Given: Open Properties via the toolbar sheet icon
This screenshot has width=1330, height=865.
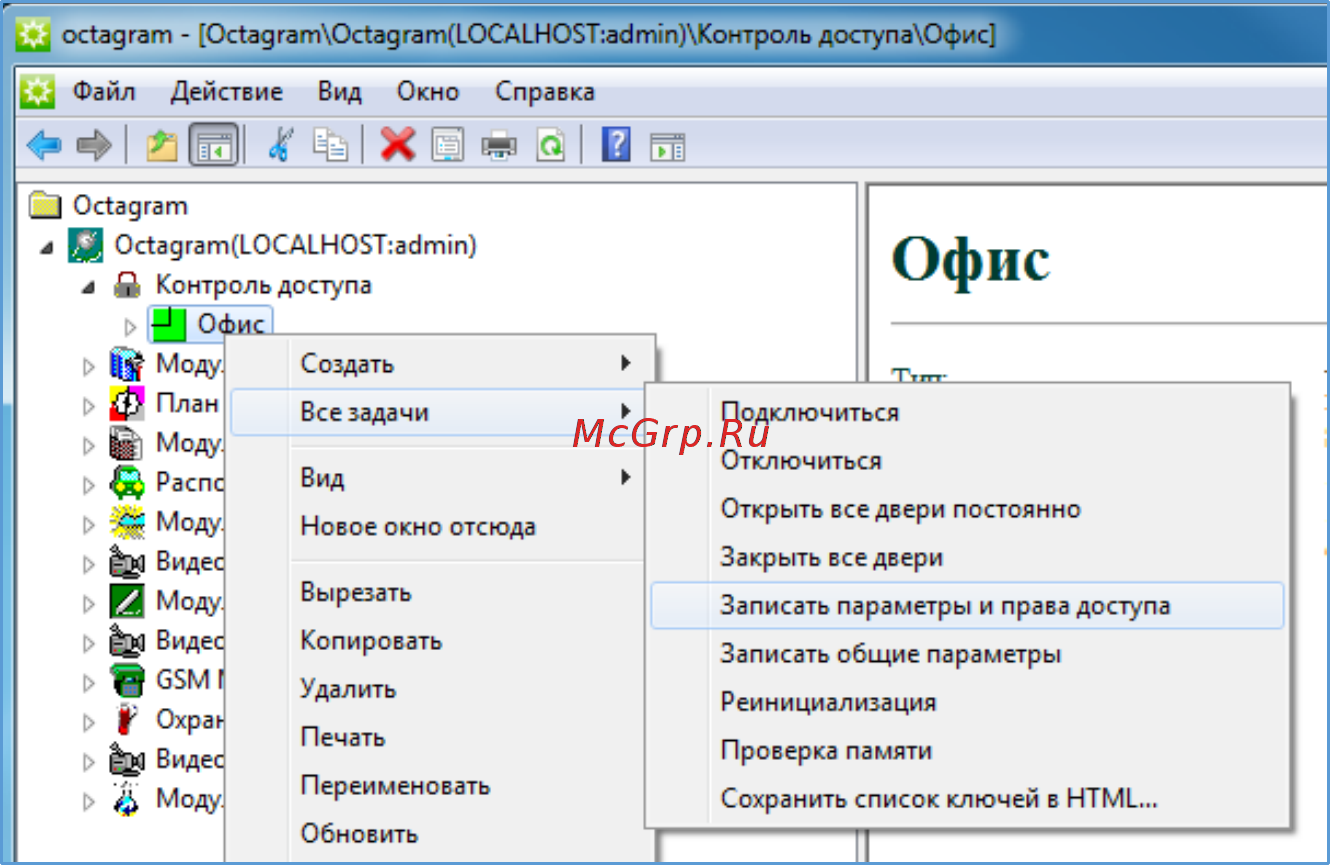Looking at the screenshot, I should pos(447,146).
